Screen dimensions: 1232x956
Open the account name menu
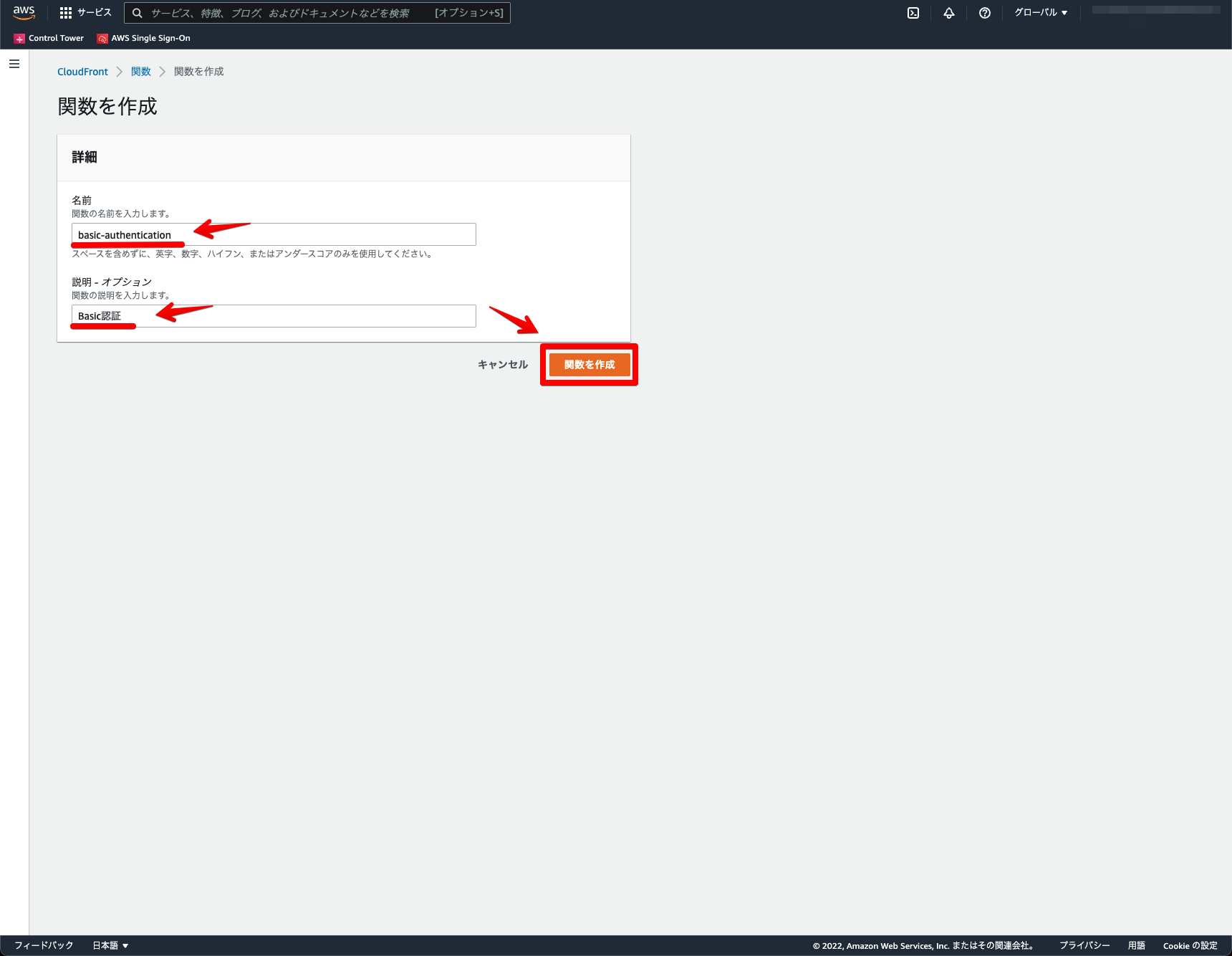point(1156,10)
